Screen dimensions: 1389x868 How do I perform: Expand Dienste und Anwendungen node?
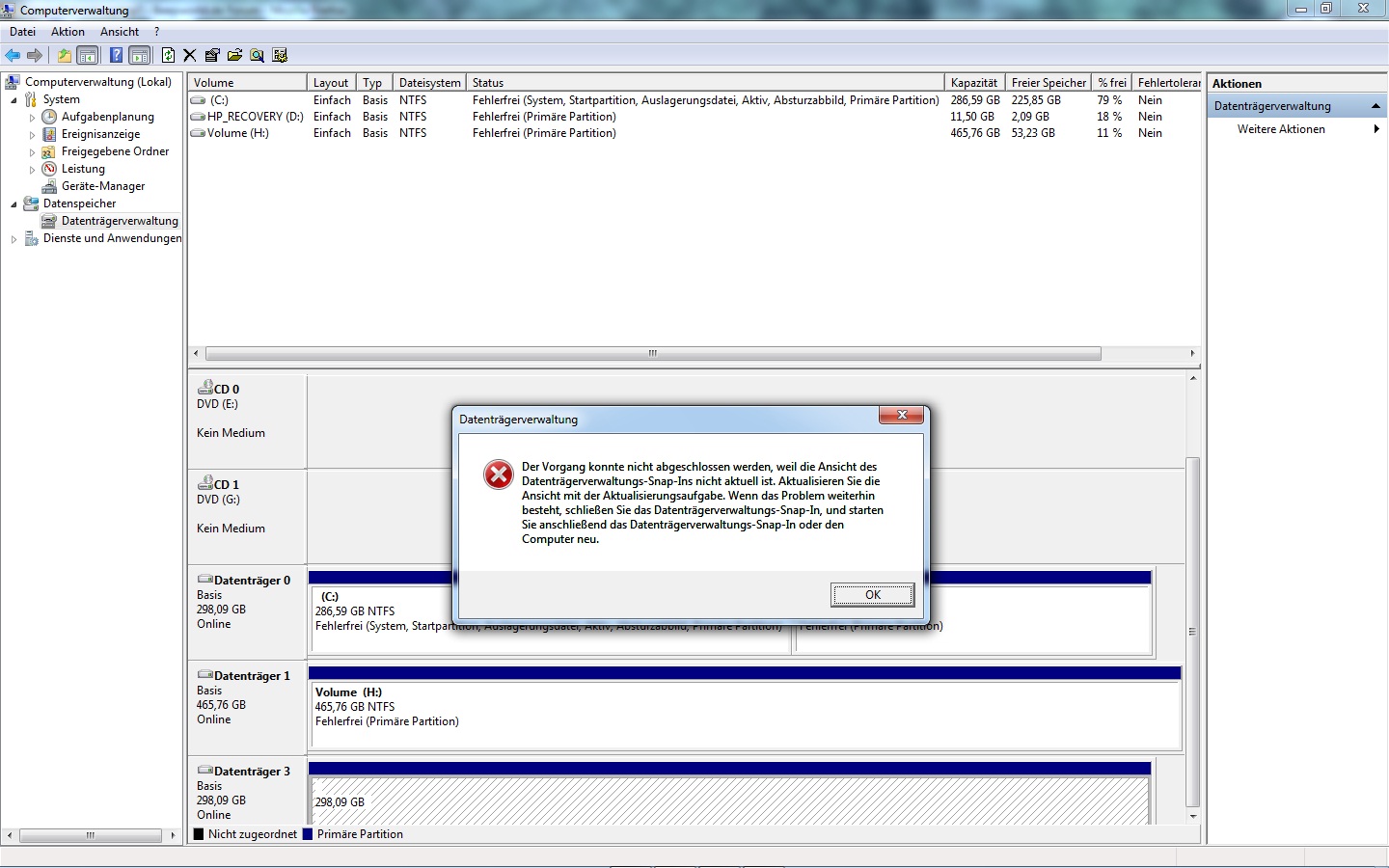(x=14, y=239)
